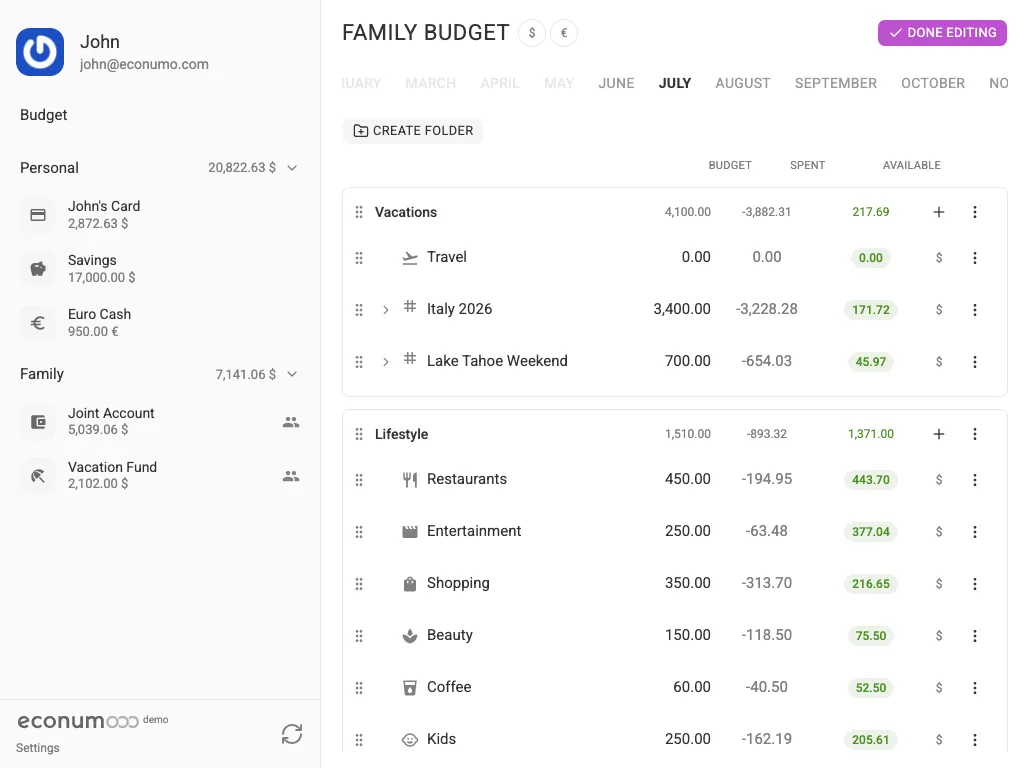Click drag handle of Vacations folder
The height and width of the screenshot is (768, 1024).
(359, 212)
